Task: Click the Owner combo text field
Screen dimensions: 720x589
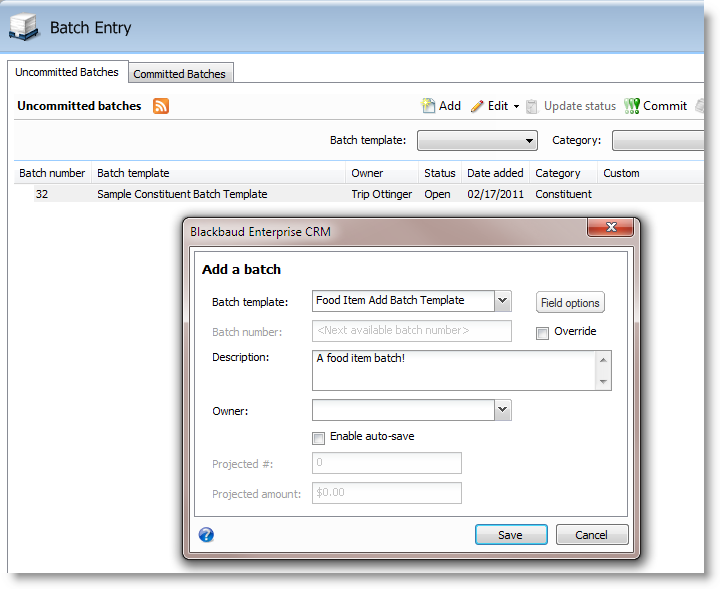Action: tap(404, 409)
